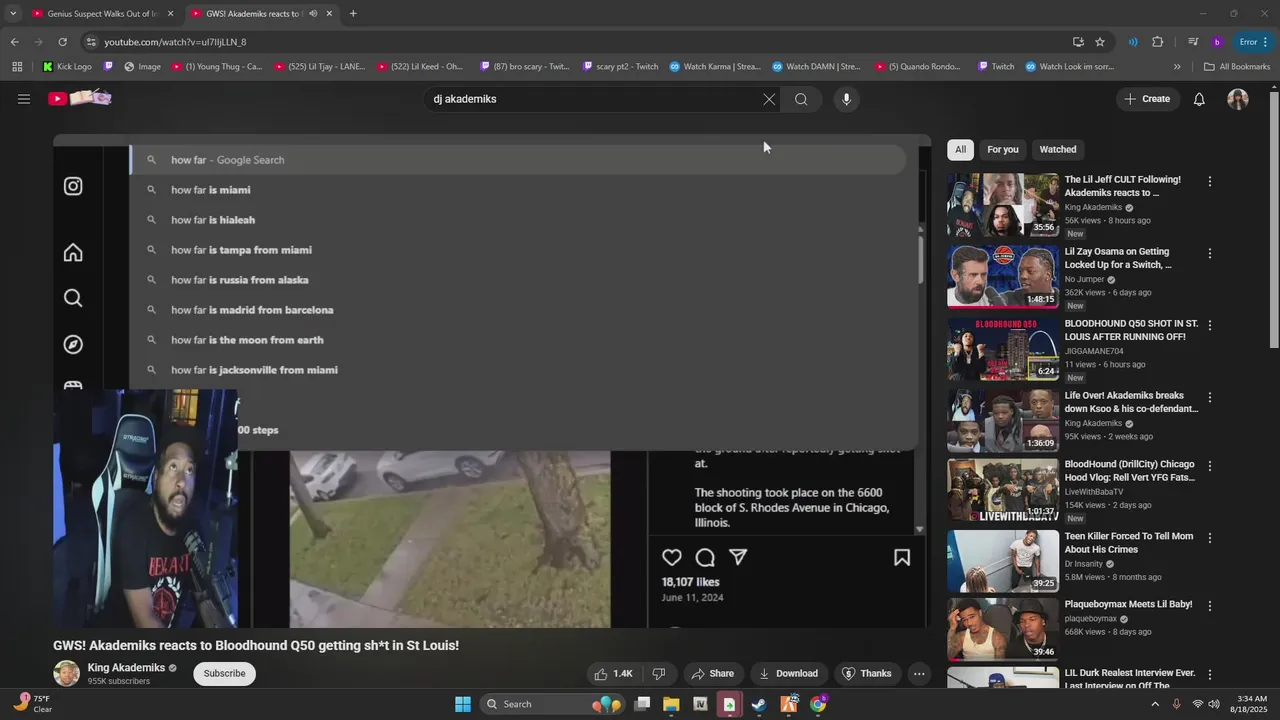Viewport: 1280px width, 720px height.
Task: Click Instagram home icon in video
Action: click(x=73, y=252)
